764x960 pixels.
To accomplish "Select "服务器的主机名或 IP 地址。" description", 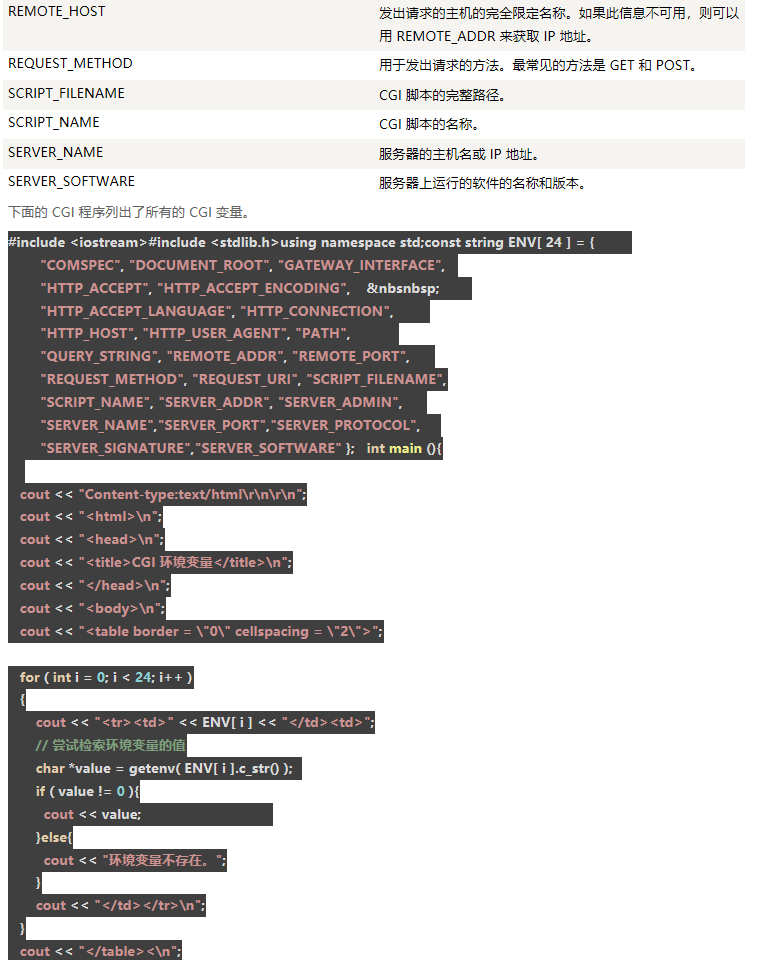I will point(459,154).
